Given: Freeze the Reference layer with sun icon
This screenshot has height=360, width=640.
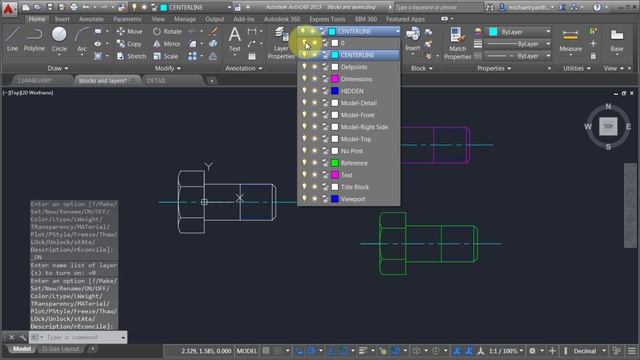Looking at the screenshot, I should point(314,163).
